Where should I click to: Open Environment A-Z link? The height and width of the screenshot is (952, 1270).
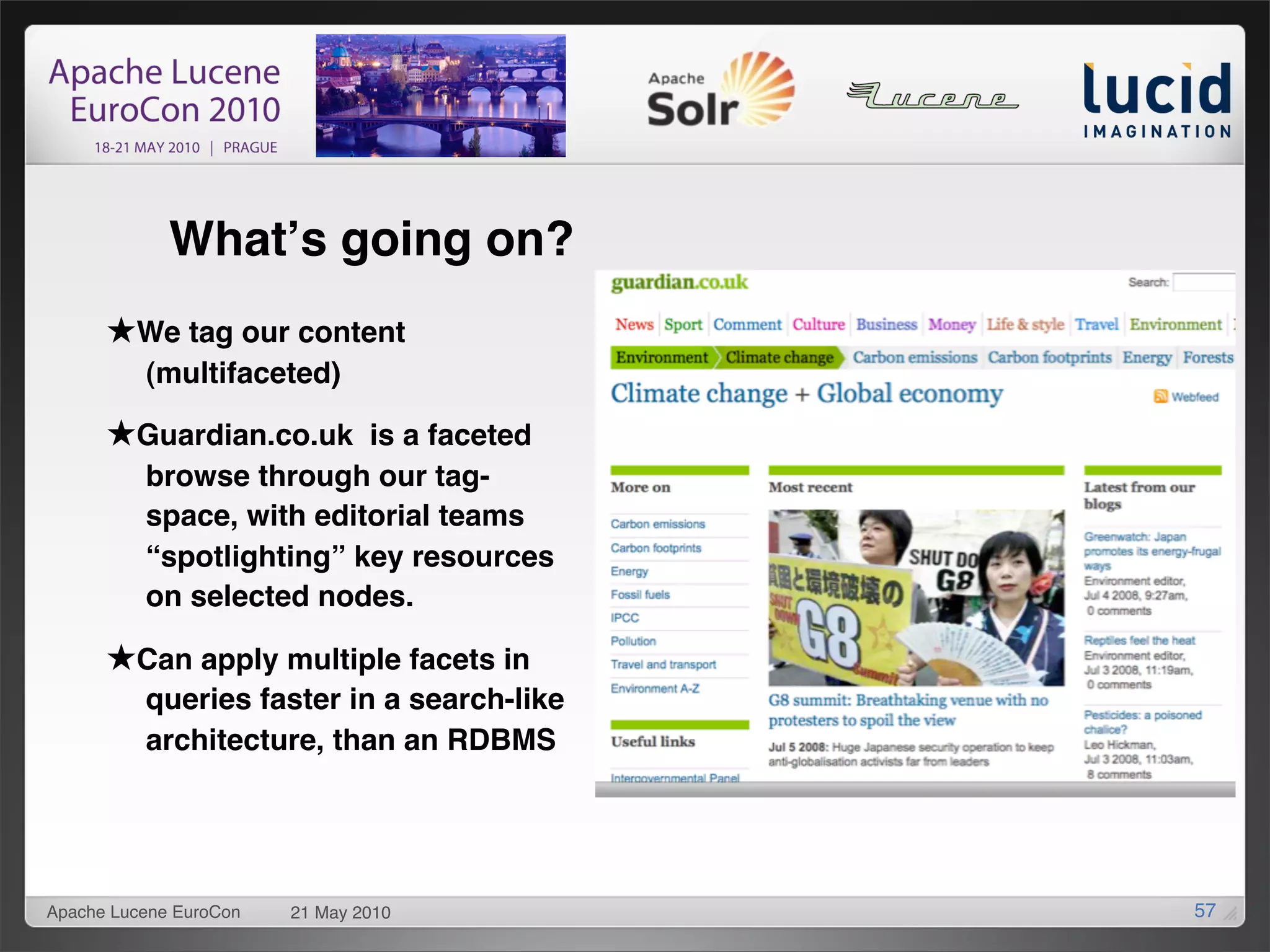pyautogui.click(x=655, y=689)
